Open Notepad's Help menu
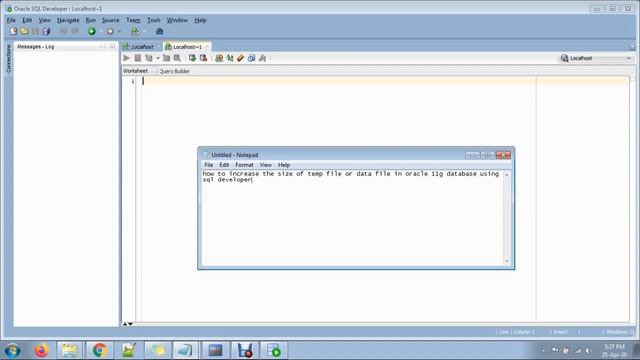640x360 pixels. (x=284, y=165)
